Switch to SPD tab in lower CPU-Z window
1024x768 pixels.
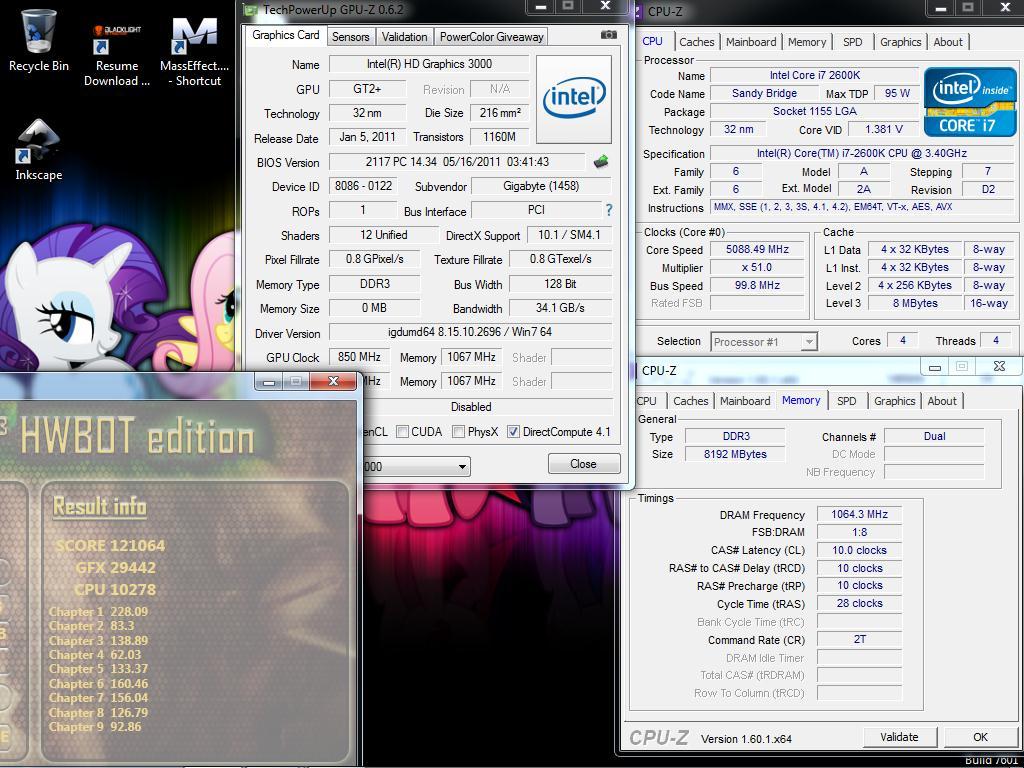[846, 401]
